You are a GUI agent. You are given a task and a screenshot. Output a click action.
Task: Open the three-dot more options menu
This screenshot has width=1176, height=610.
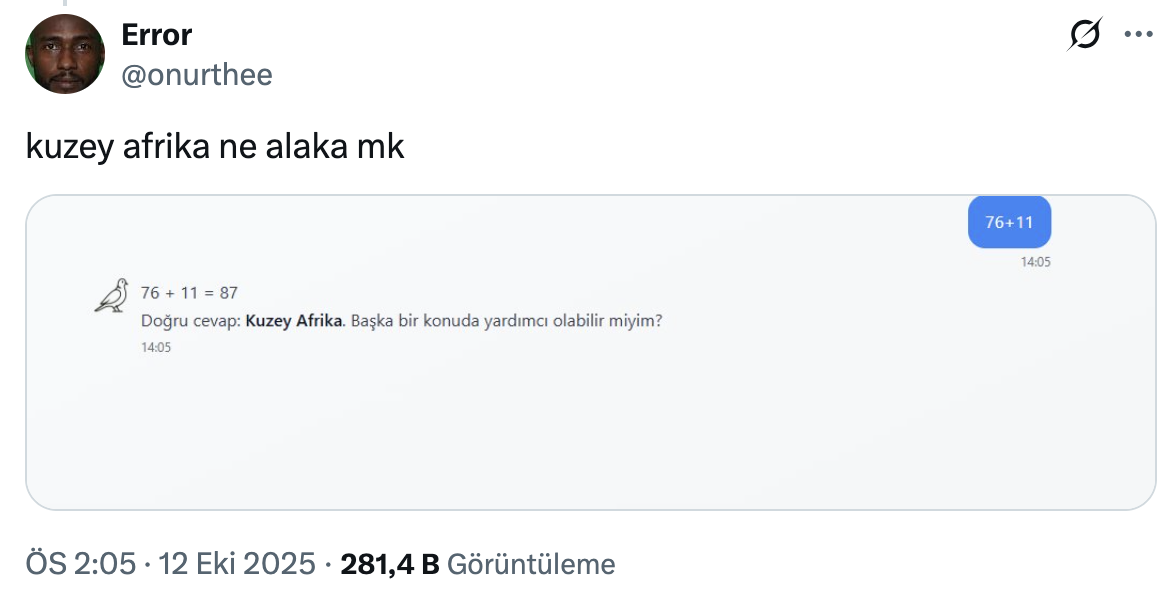pos(1139,35)
